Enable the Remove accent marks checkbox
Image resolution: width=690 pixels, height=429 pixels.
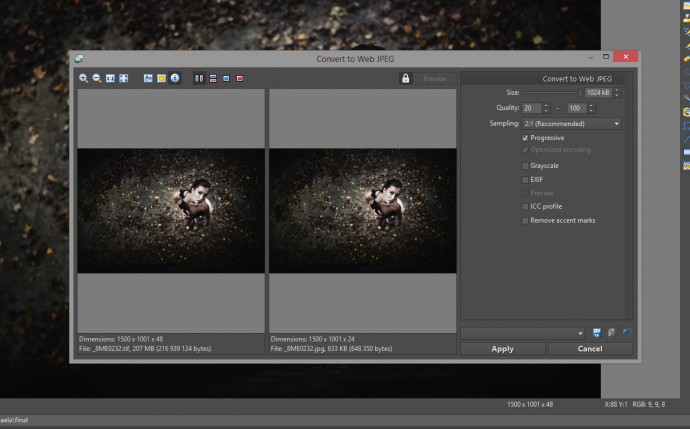tap(525, 220)
